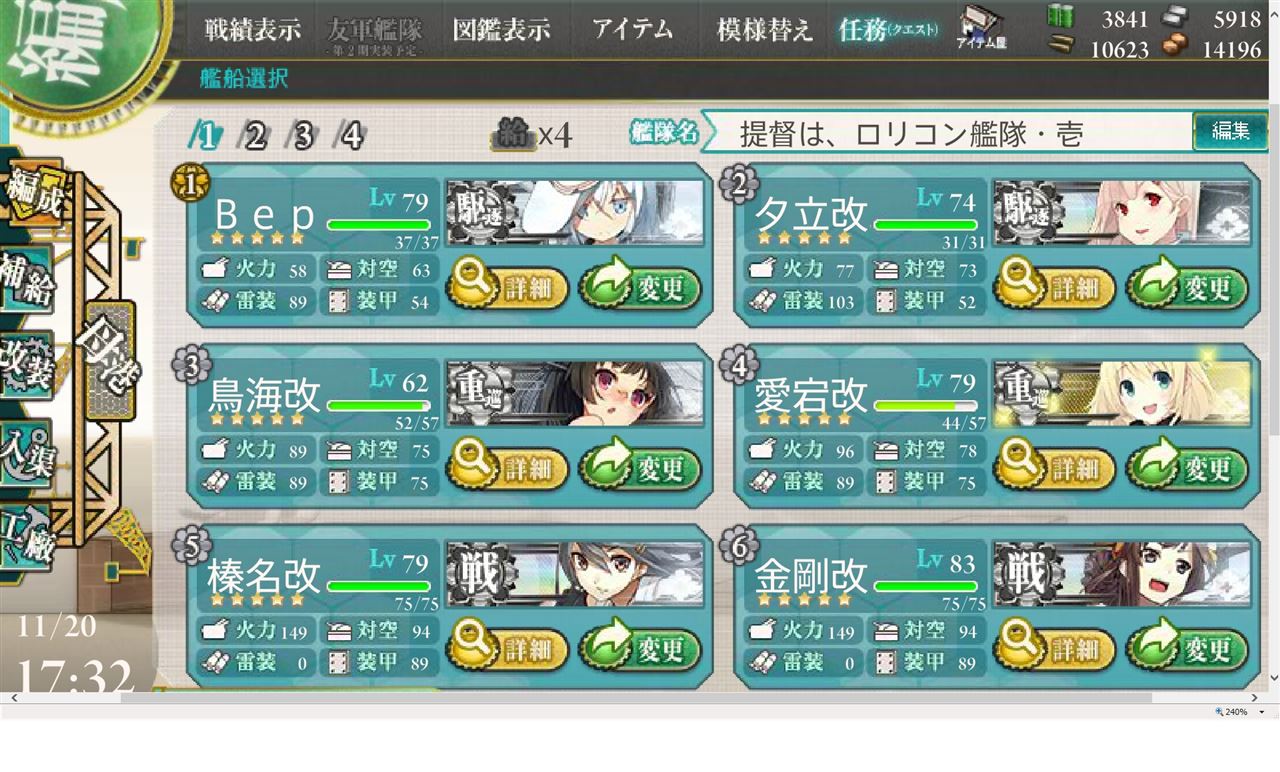Open the アイテム屋 shop icon
This screenshot has width=1280, height=772.
[981, 27]
